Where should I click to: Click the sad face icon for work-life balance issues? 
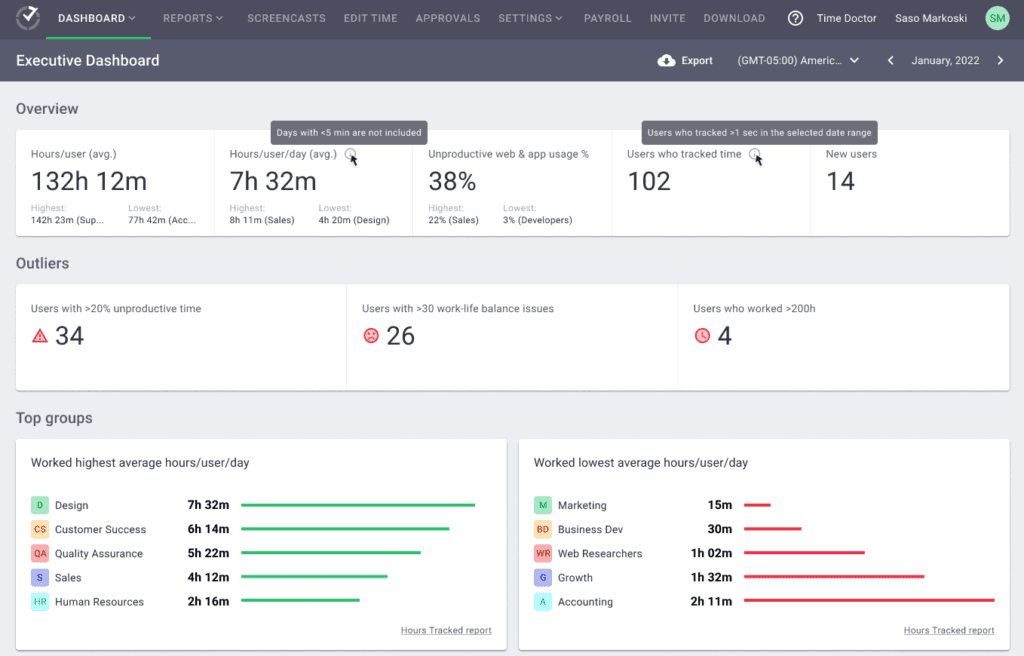[369, 336]
